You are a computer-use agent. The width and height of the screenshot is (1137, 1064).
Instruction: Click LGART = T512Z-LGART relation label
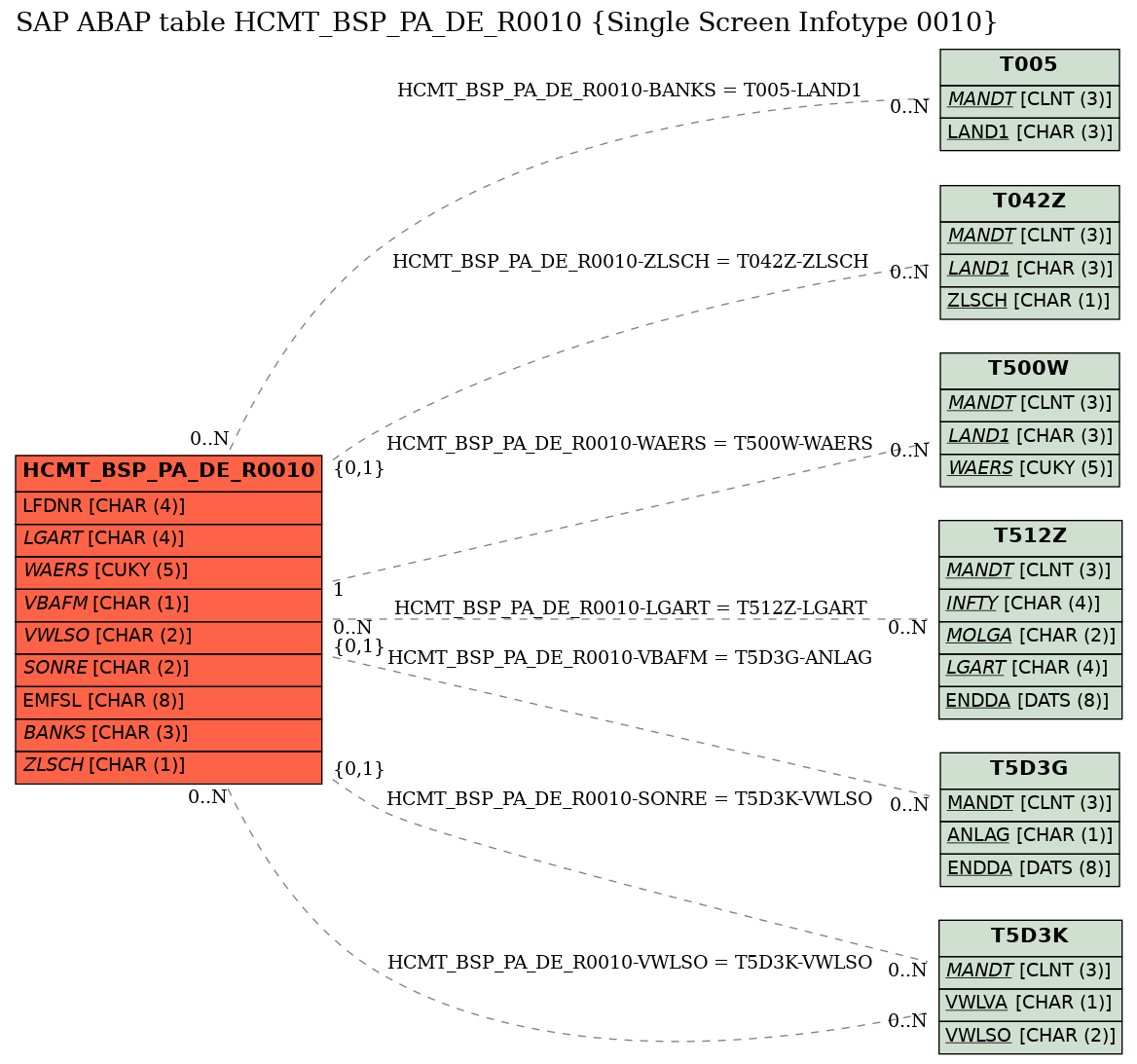[630, 608]
